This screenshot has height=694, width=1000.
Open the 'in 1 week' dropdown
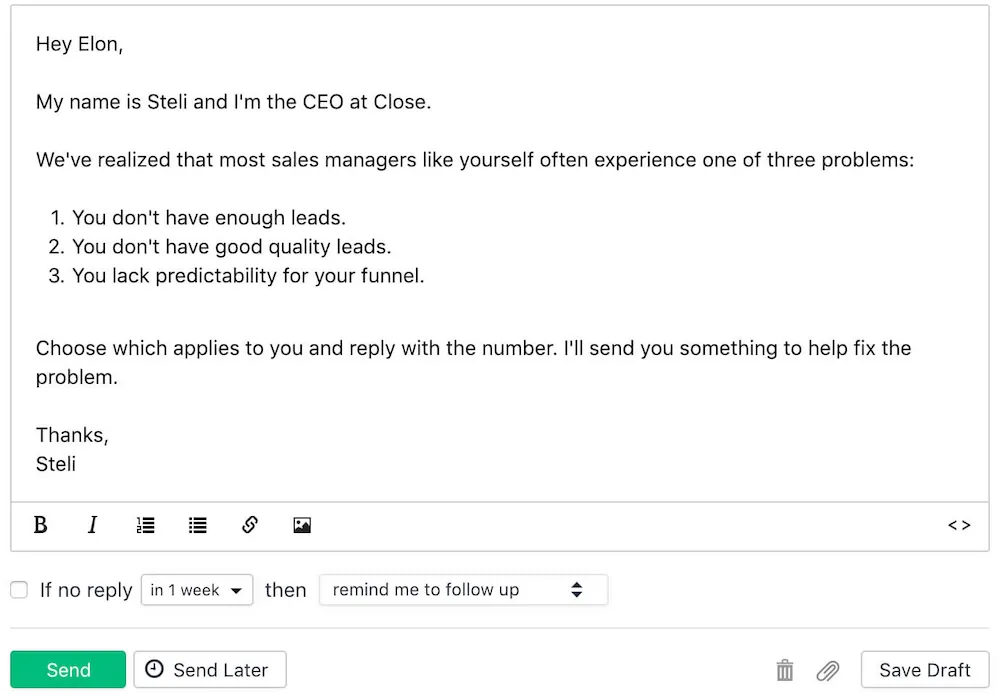pyautogui.click(x=197, y=590)
